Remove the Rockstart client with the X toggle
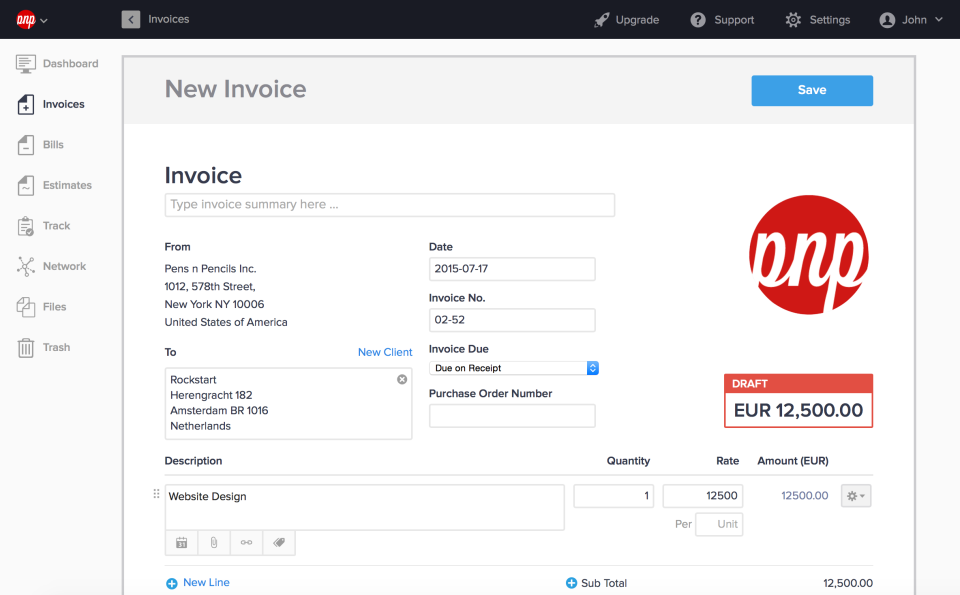Image resolution: width=960 pixels, height=595 pixels. pyautogui.click(x=402, y=379)
